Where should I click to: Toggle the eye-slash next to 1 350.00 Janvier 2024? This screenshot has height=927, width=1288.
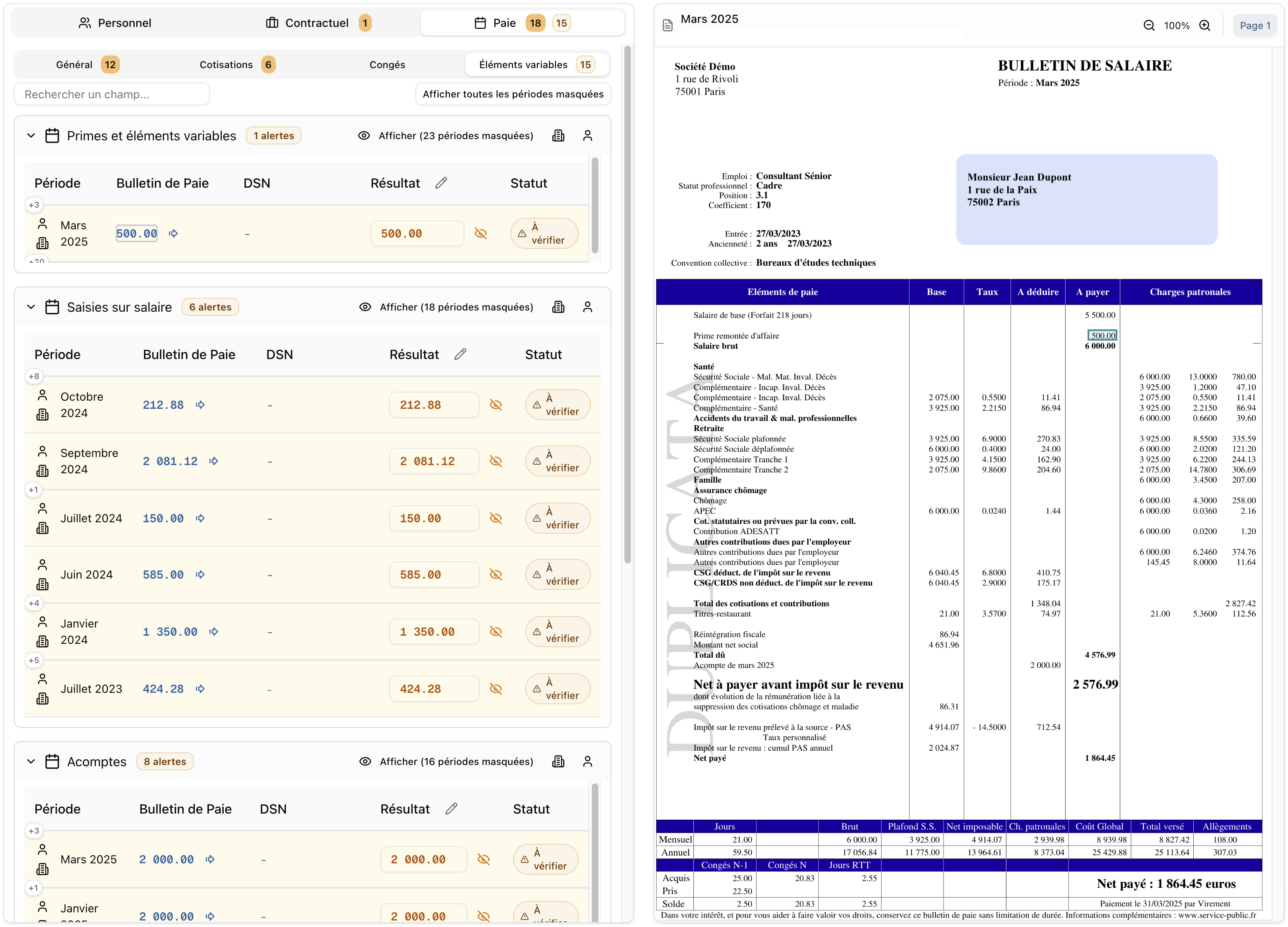pos(496,631)
